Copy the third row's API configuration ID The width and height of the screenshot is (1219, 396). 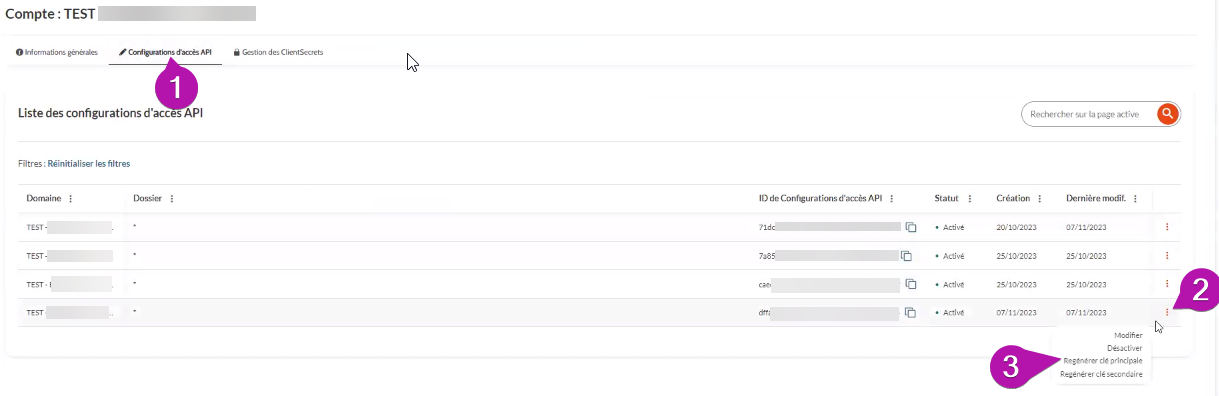[x=911, y=284]
